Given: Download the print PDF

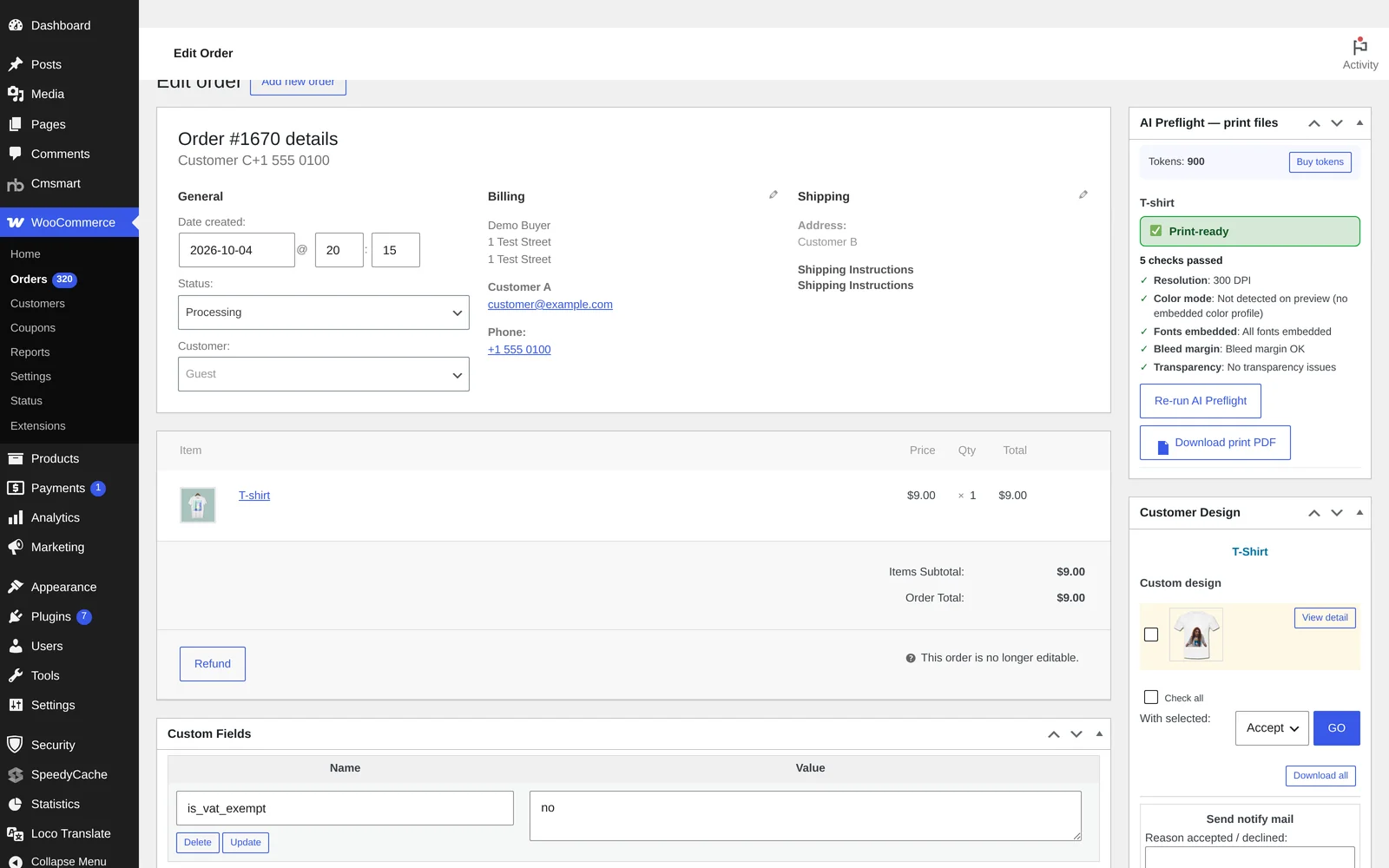Looking at the screenshot, I should (x=1215, y=443).
